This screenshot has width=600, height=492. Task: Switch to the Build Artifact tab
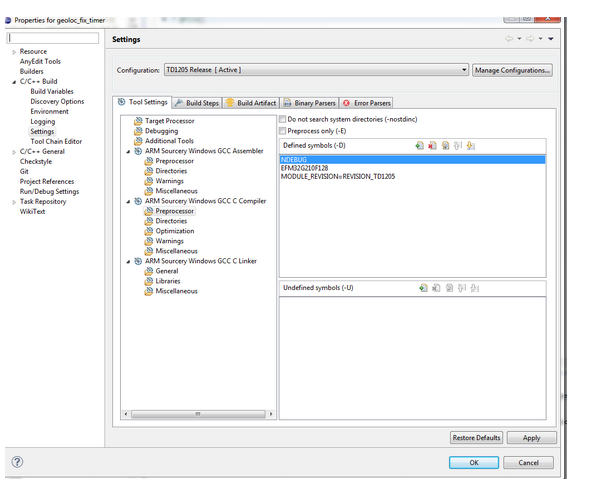pyautogui.click(x=251, y=103)
